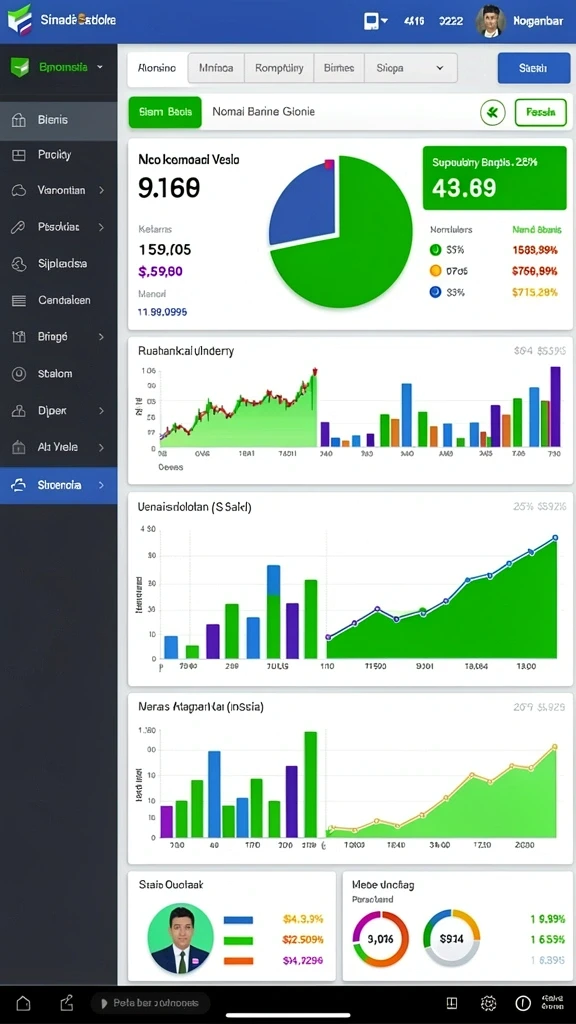The height and width of the screenshot is (1024, 576).
Task: Expand the Stroenola sidebar chevron
Action: click(x=101, y=485)
